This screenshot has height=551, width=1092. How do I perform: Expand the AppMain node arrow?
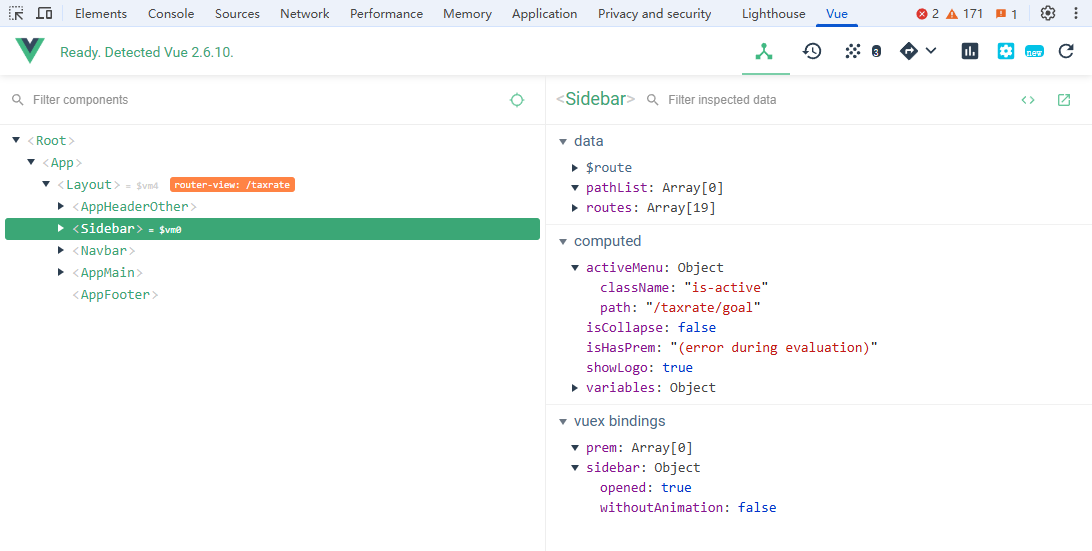[x=61, y=272]
